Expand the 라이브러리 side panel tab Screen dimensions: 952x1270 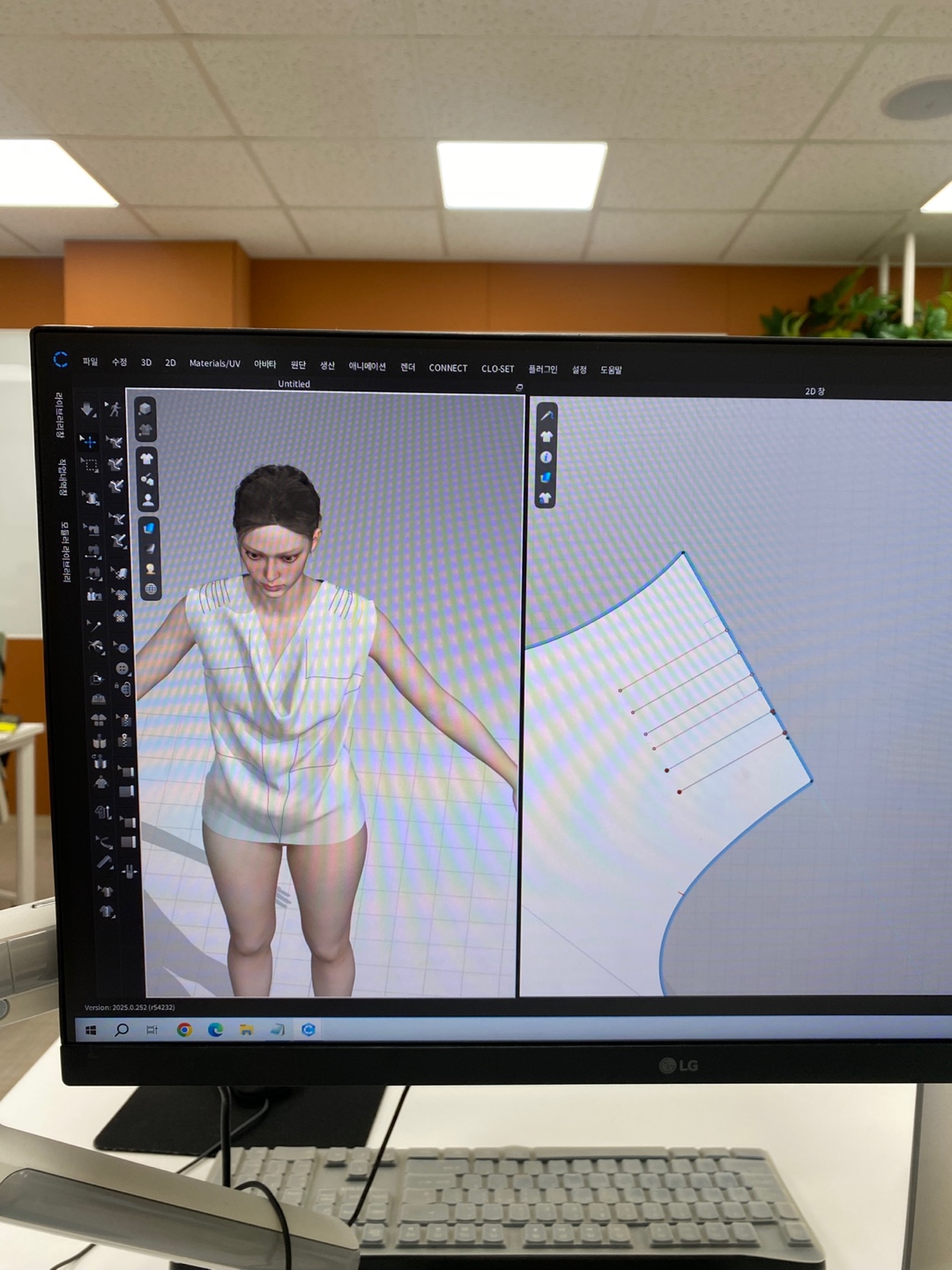coord(60,415)
